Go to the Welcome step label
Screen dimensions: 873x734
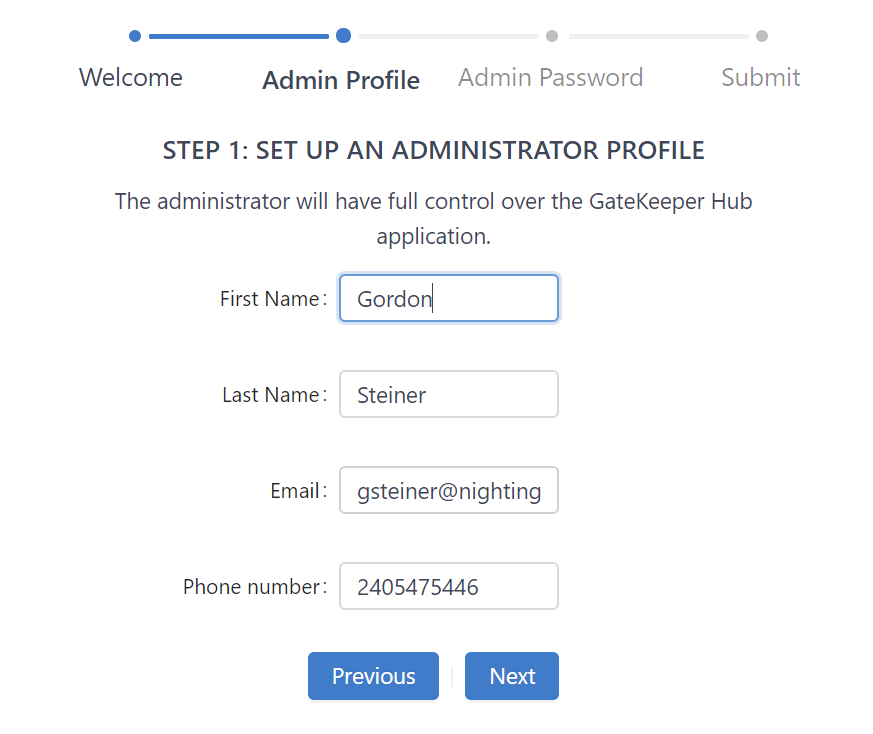[131, 78]
